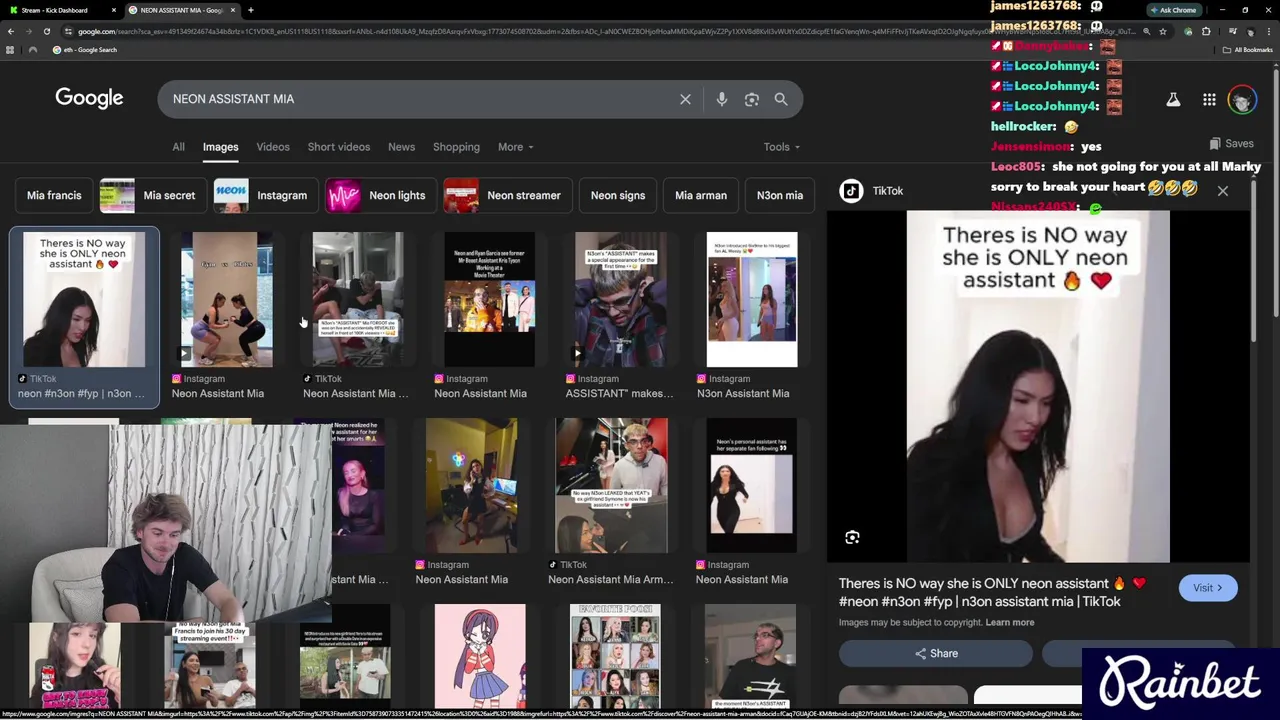Click preview title link text

pos(991,592)
